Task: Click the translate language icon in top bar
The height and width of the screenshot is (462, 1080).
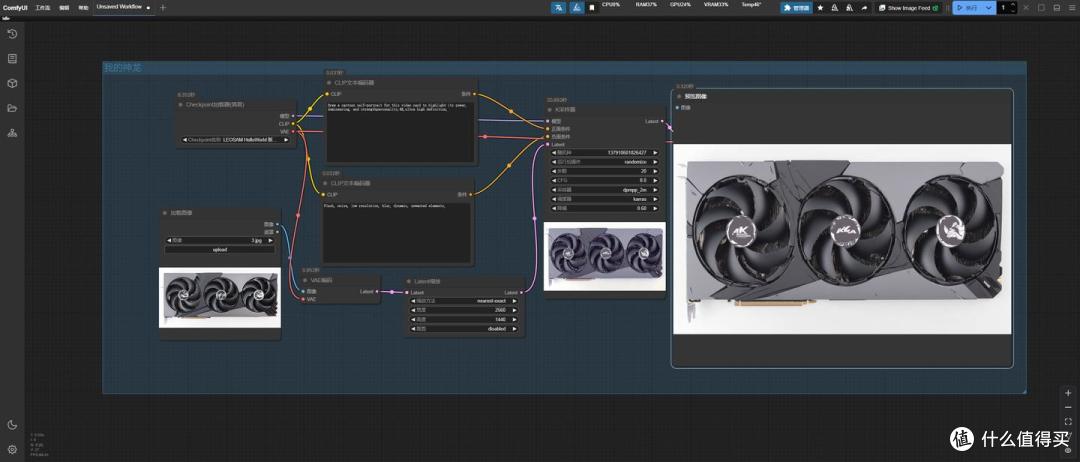Action: 558,8
